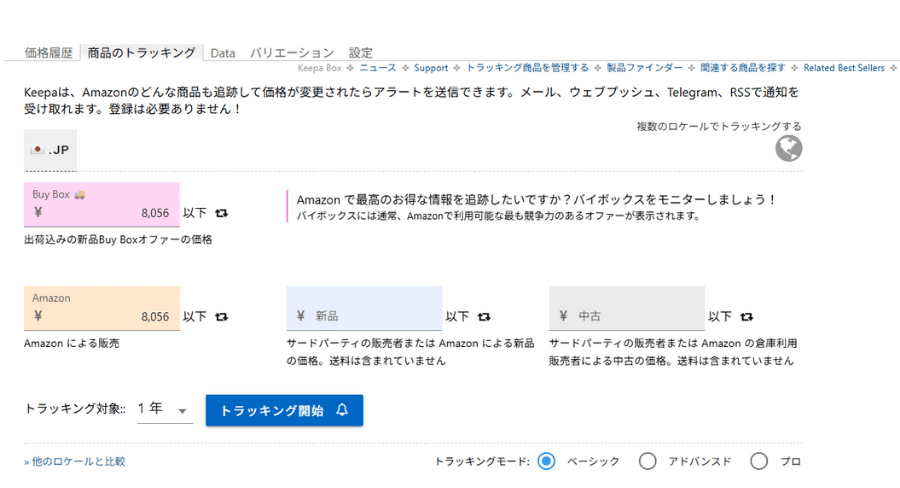900x488 pixels.
Task: Open the 他のロケールと比較 link
Action: (x=75, y=462)
